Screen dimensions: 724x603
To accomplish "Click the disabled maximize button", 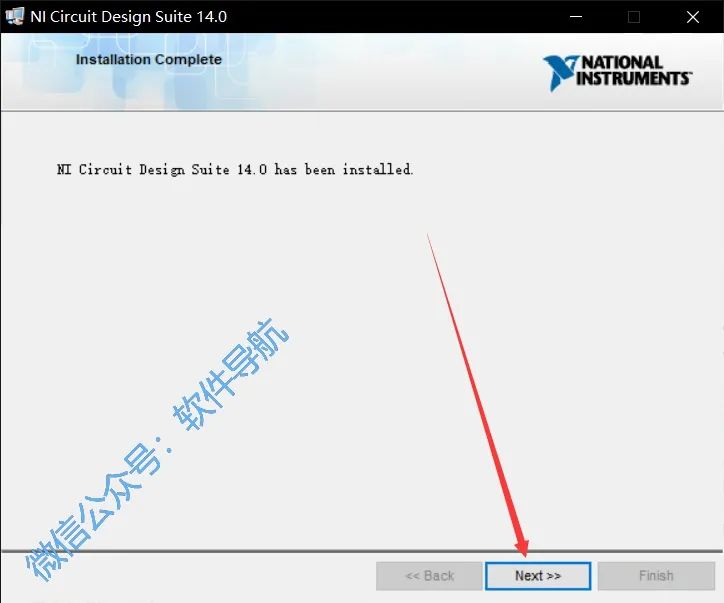I will 634,17.
